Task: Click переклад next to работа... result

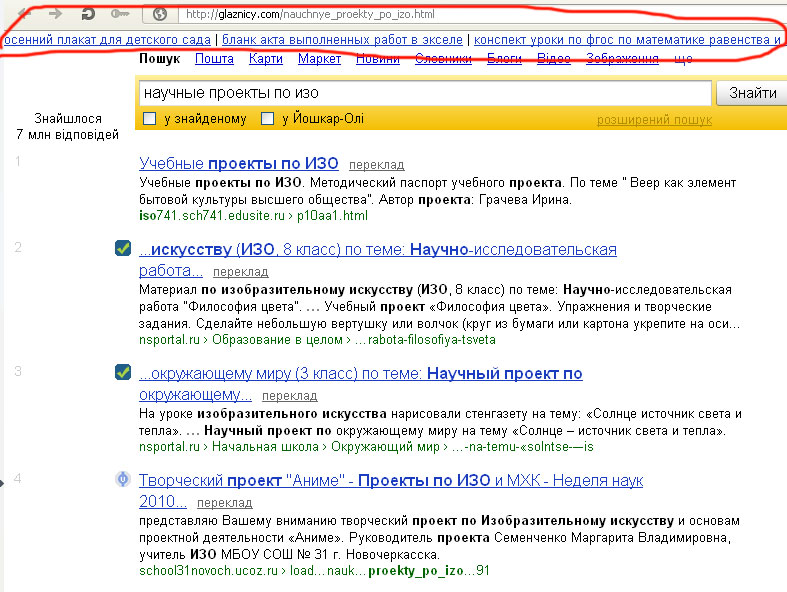Action: [240, 272]
